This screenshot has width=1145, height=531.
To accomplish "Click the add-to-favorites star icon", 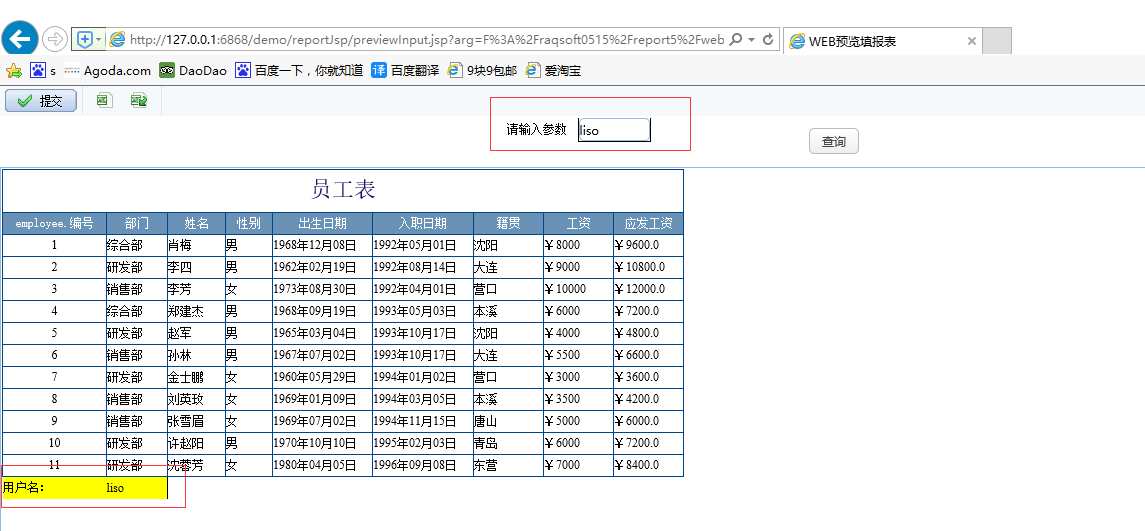I will (x=13, y=71).
